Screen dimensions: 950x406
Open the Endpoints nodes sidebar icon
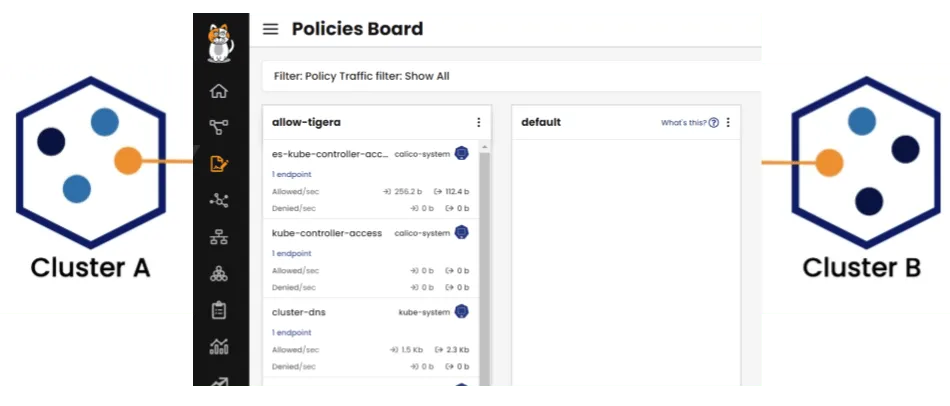click(x=219, y=201)
